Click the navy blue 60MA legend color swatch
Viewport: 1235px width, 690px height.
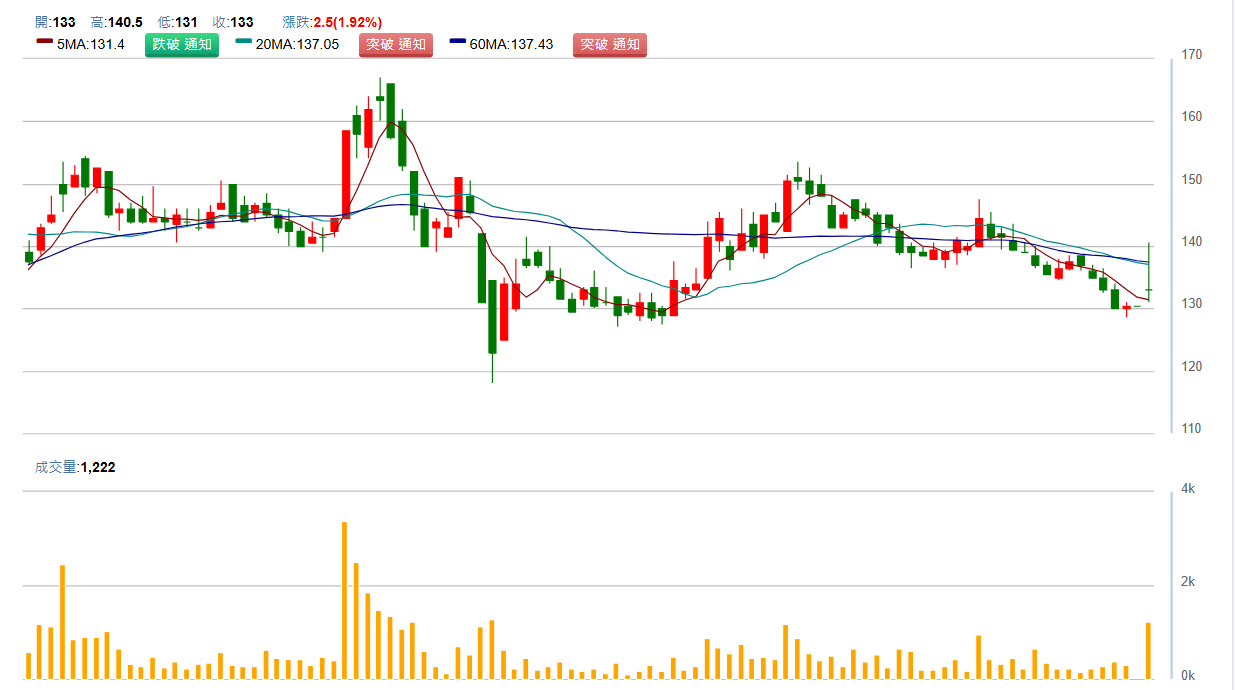click(x=457, y=41)
